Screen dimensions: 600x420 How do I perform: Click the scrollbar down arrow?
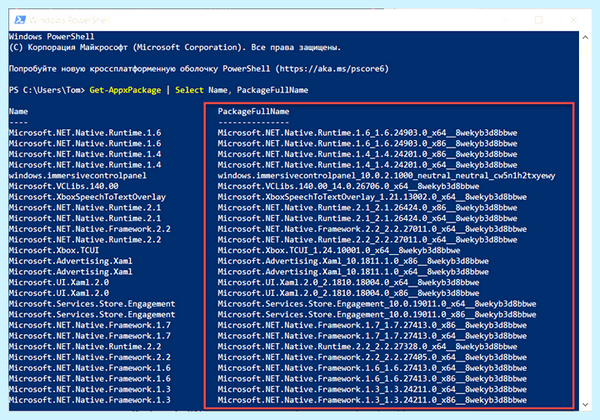(585, 404)
